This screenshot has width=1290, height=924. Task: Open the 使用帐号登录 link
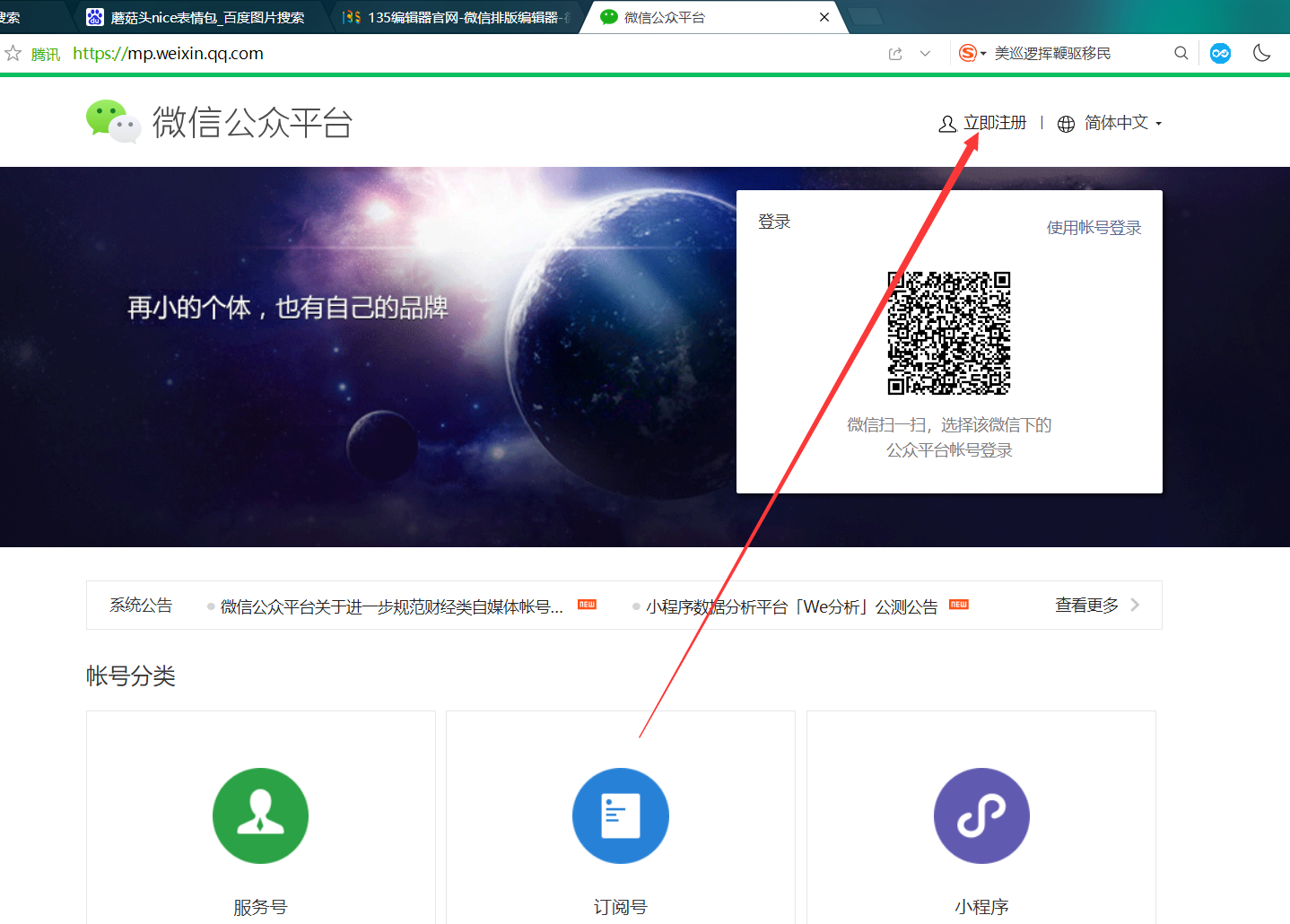[1094, 227]
